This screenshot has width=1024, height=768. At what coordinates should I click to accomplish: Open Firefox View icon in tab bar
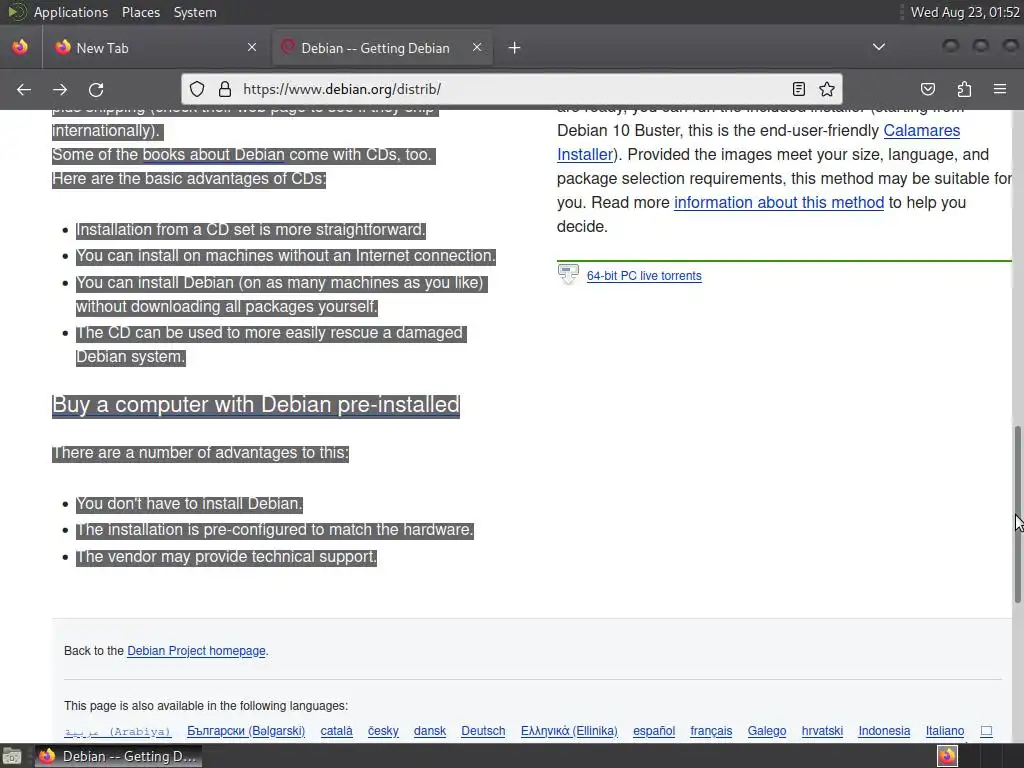pyautogui.click(x=20, y=47)
